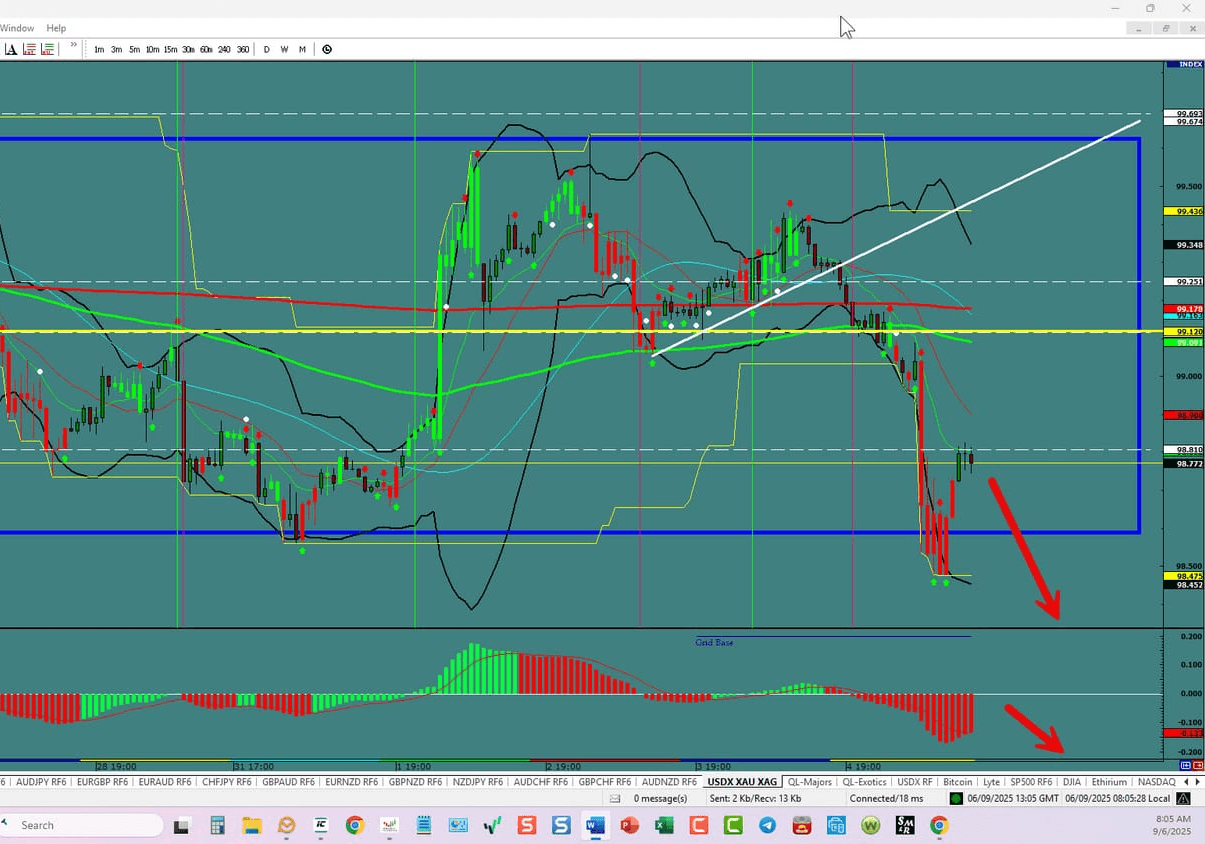Click the first chart-template icon in the toolbar
This screenshot has height=844, width=1205.
[31, 48]
